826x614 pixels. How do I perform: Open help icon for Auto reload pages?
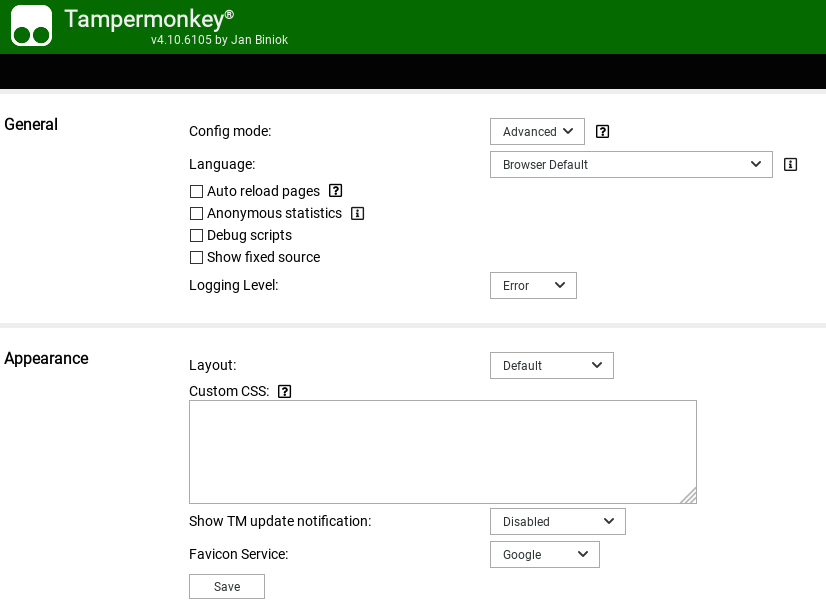tap(336, 191)
